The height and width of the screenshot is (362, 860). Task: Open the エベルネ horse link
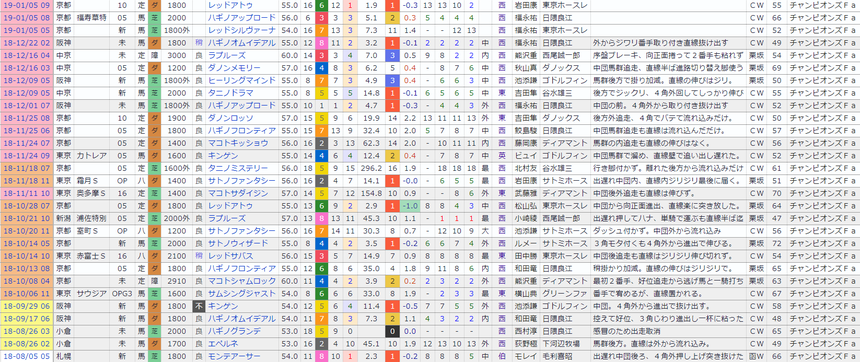pyautogui.click(x=223, y=343)
